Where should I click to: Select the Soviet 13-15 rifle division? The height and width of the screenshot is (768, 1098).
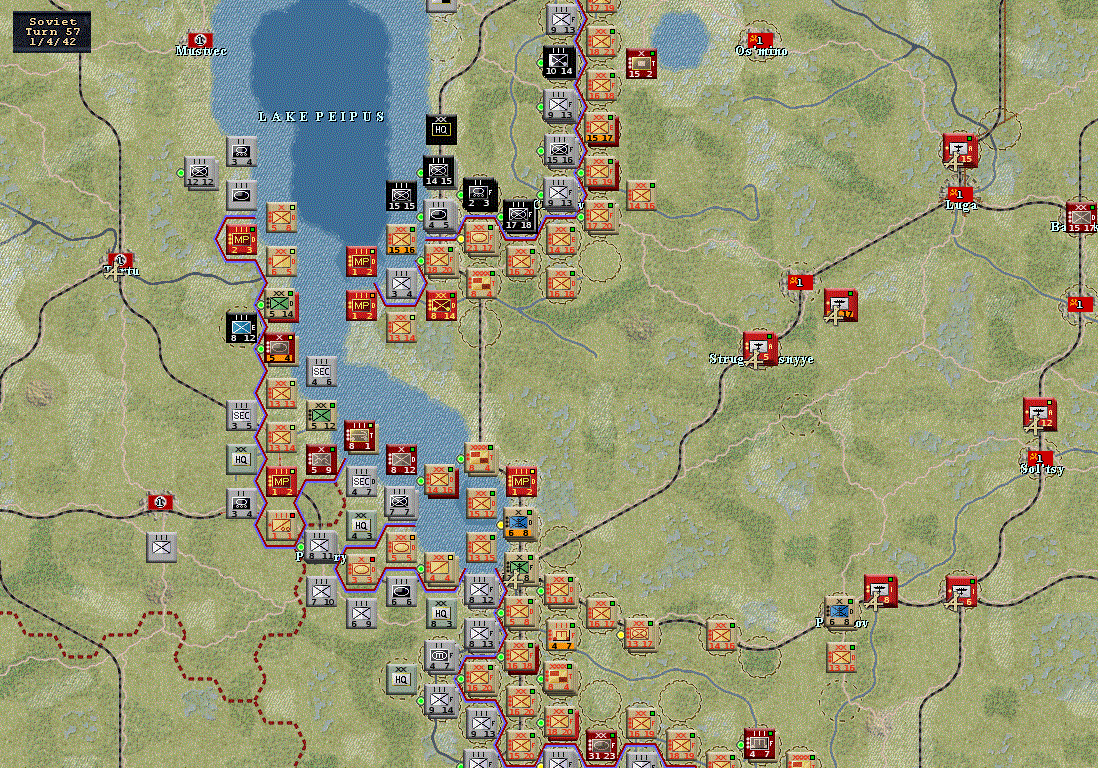coord(481,548)
